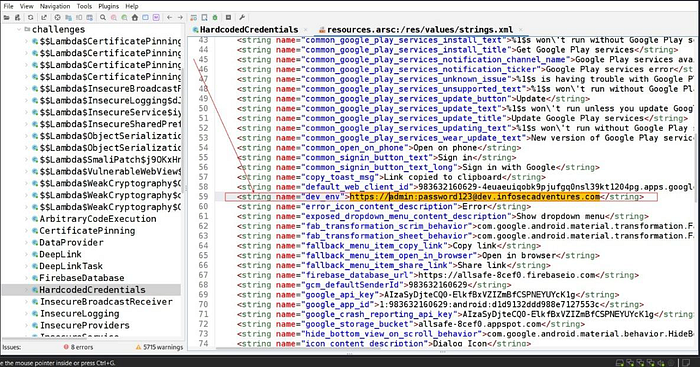Open Preferences wrench icon
This screenshot has width=700, height=367.
(x=242, y=17)
